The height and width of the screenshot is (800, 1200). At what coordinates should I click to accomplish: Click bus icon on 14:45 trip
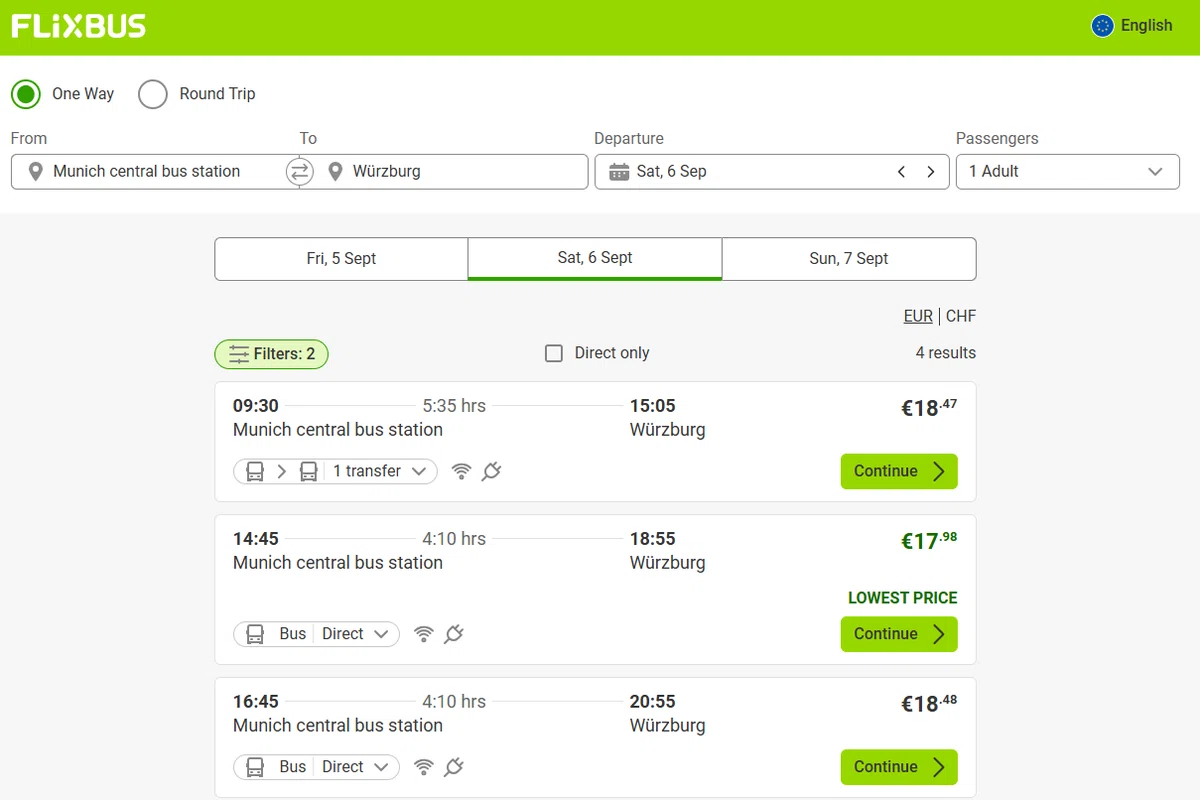[255, 634]
